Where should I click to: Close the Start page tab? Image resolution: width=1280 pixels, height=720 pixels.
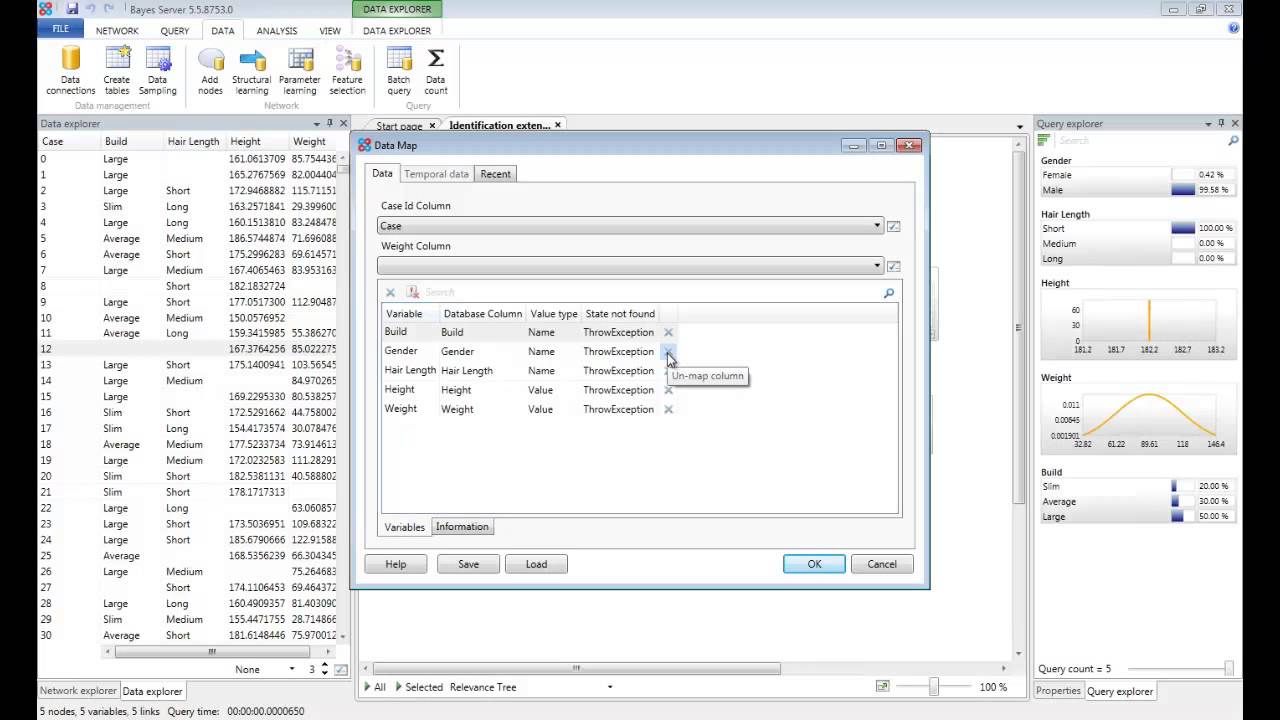click(432, 126)
